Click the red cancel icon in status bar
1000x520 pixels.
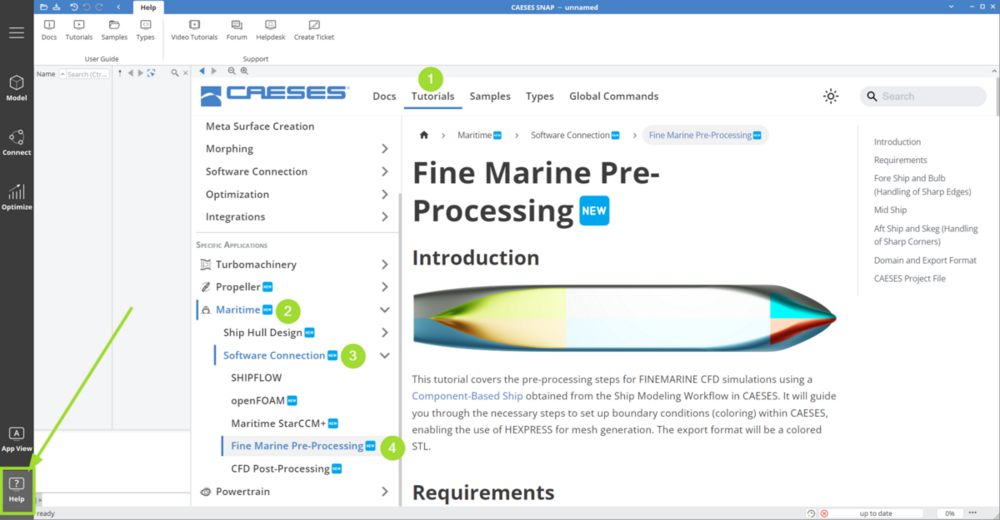pyautogui.click(x=824, y=513)
